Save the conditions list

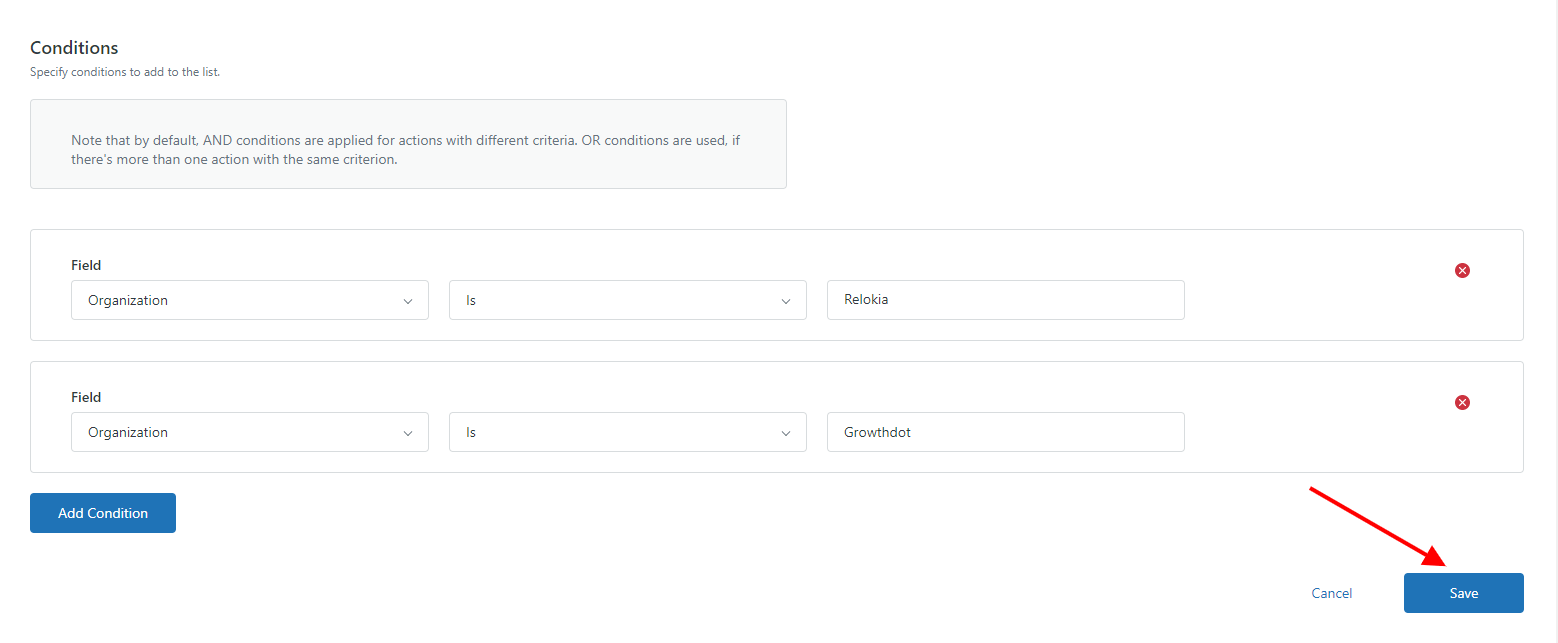(1464, 593)
